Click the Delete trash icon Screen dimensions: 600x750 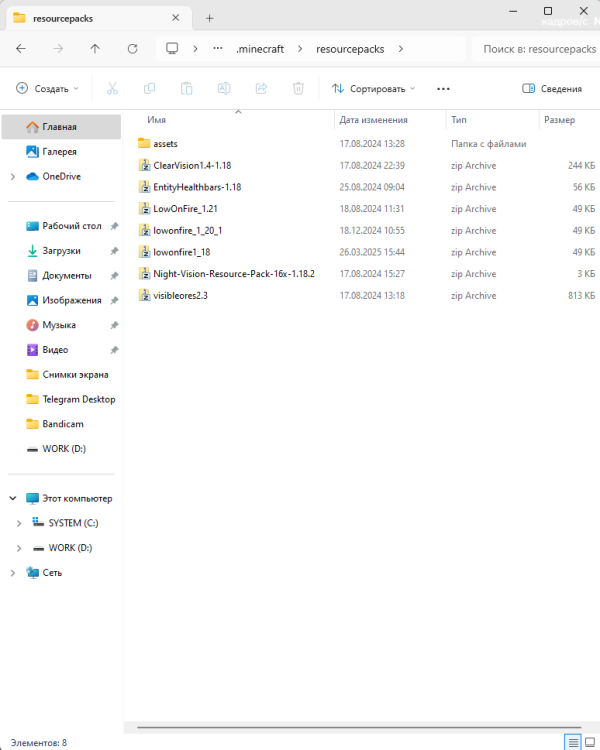pos(298,88)
